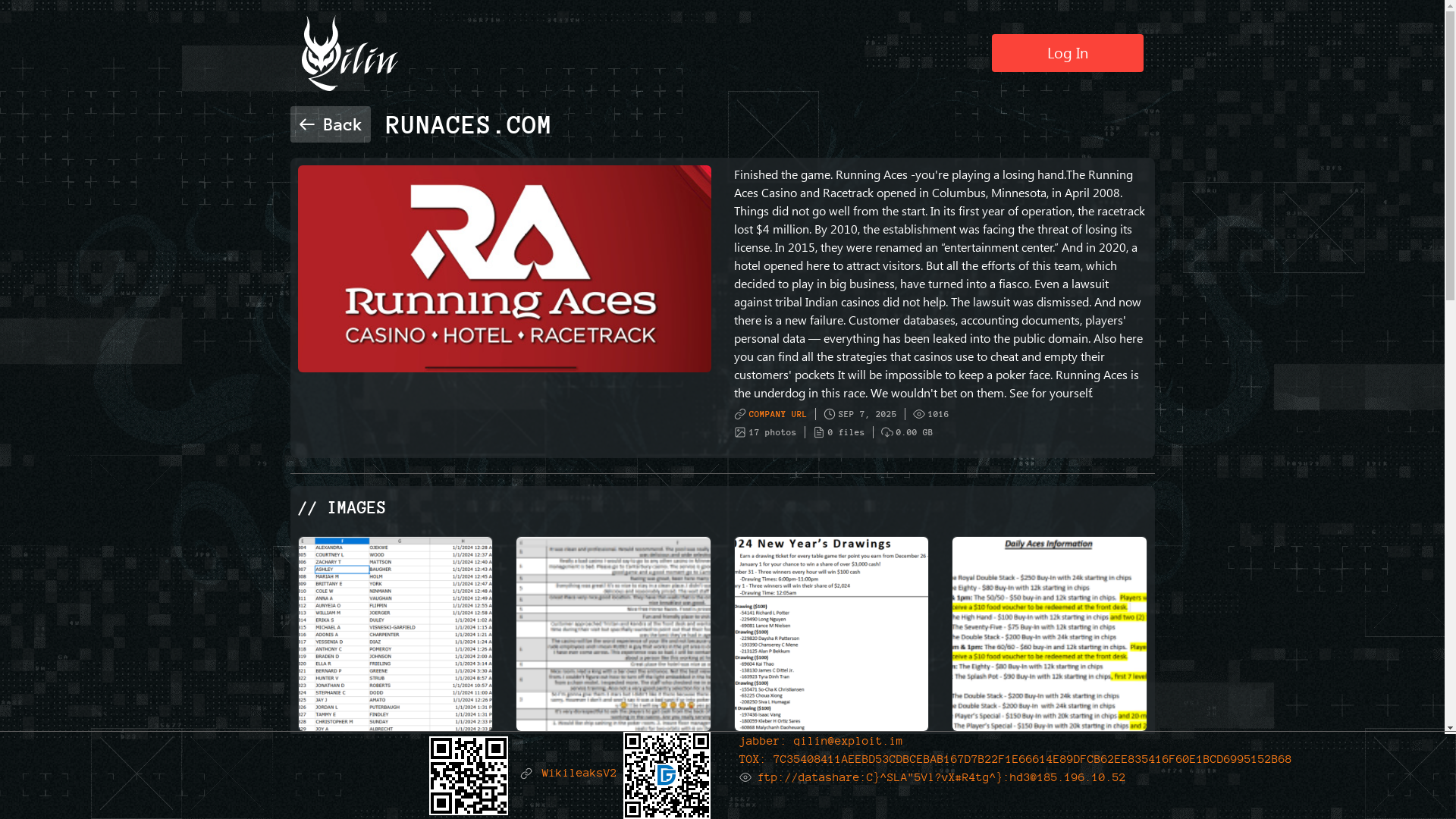Click the link icon beside COMPANY URL

pos(740,414)
